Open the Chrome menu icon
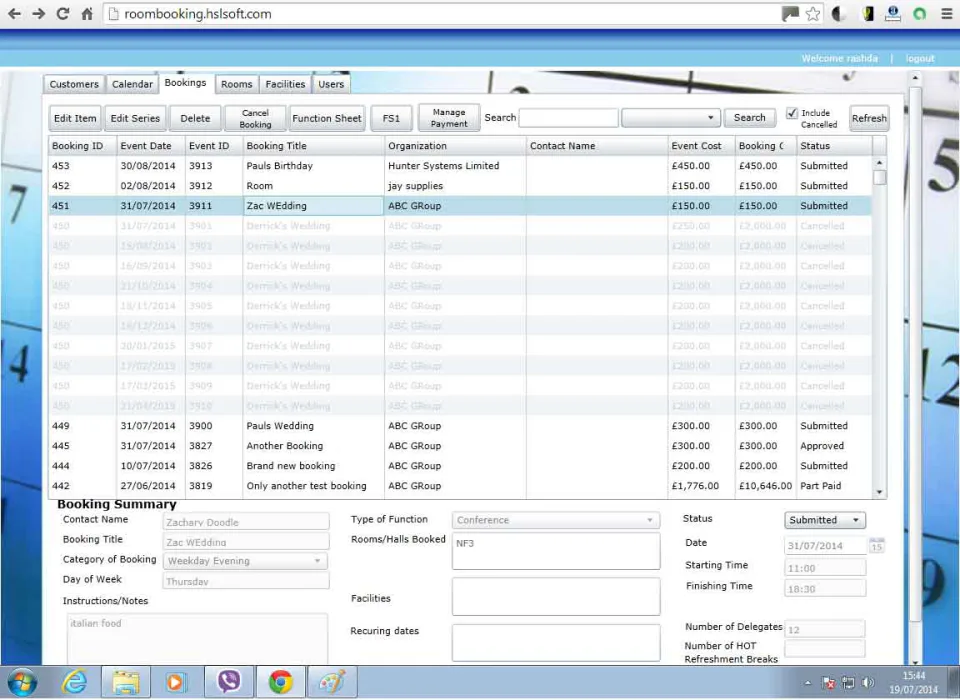 coord(947,13)
